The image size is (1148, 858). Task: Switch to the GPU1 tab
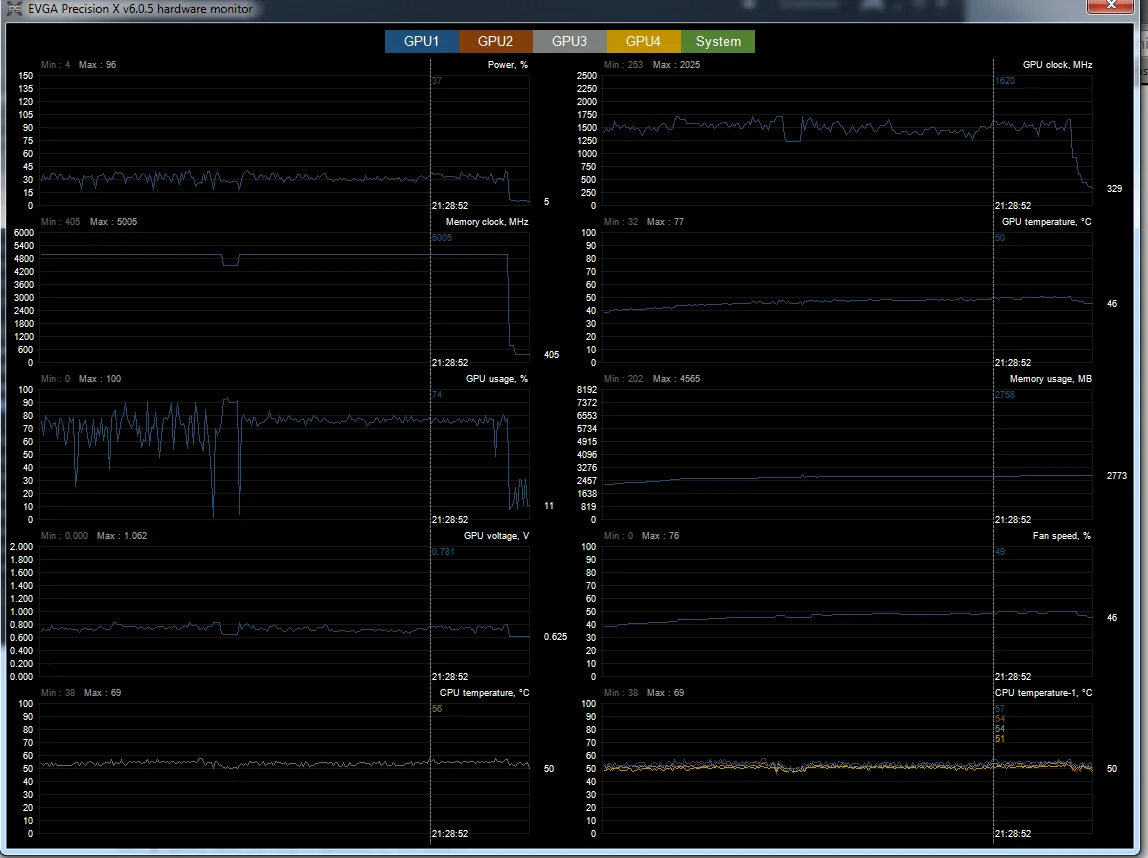(422, 41)
